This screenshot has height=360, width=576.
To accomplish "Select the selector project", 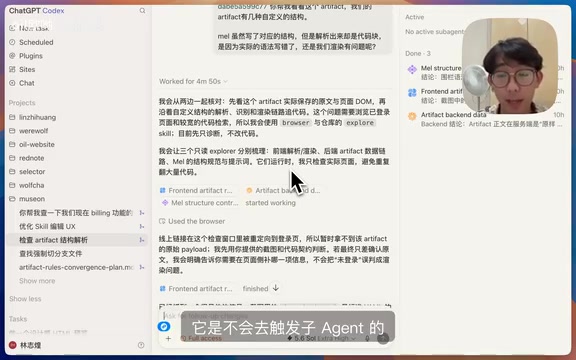I will 32,172.
